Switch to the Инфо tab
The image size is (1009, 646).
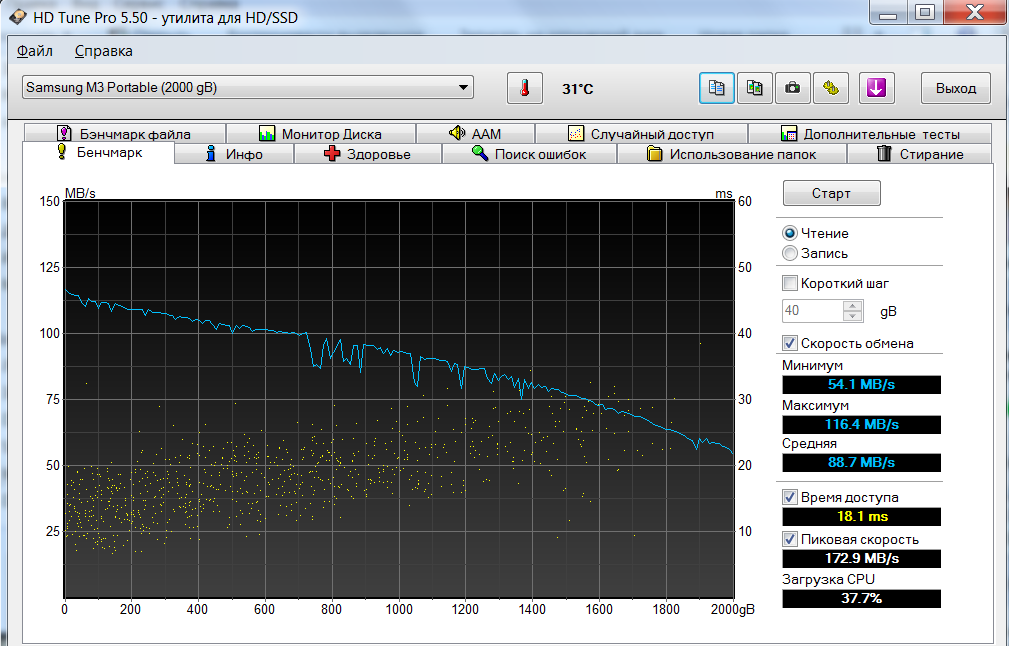pyautogui.click(x=234, y=154)
